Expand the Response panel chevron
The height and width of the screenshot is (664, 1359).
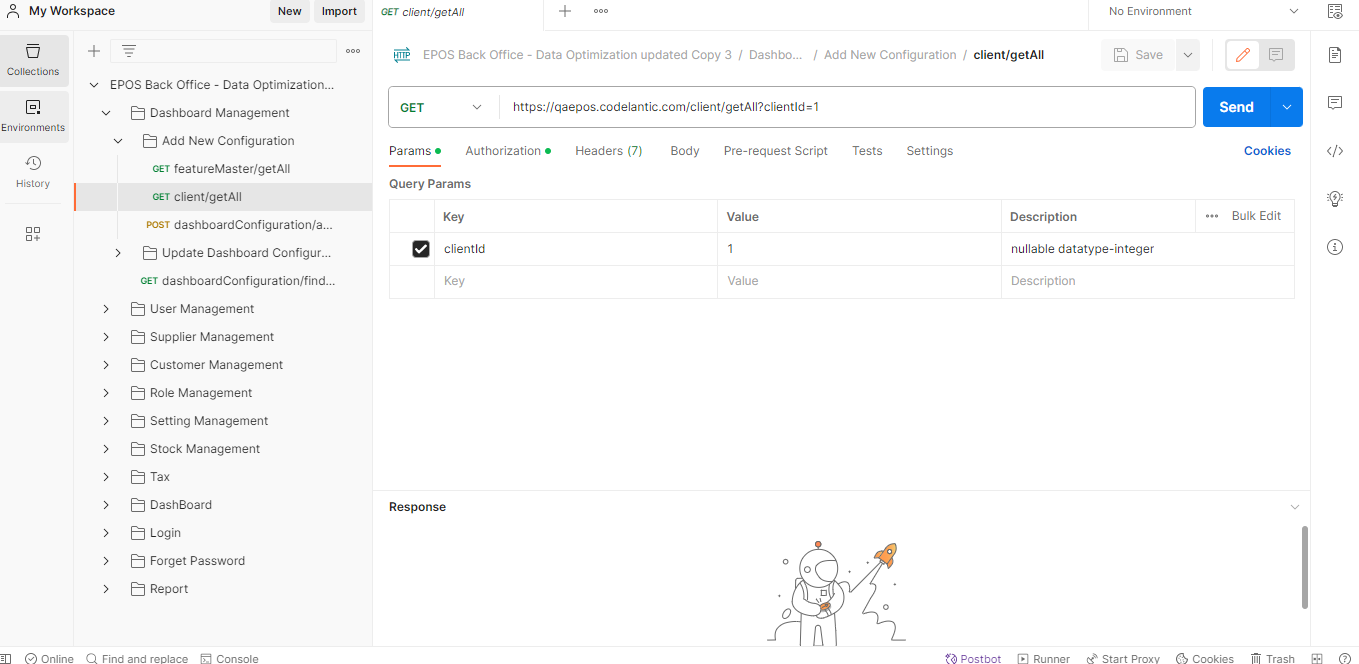coord(1295,507)
